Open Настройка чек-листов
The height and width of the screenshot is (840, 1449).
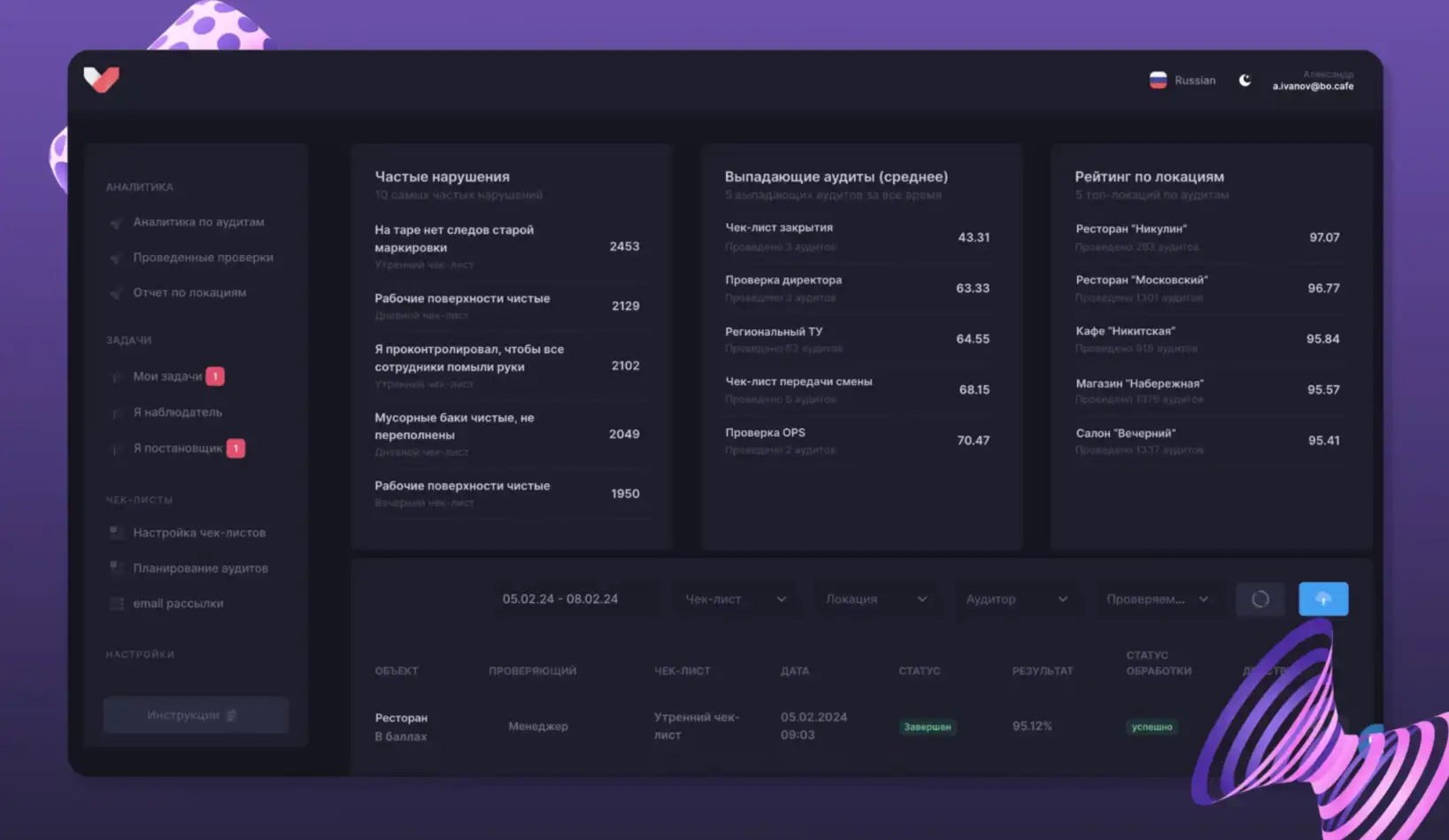[x=199, y=533]
